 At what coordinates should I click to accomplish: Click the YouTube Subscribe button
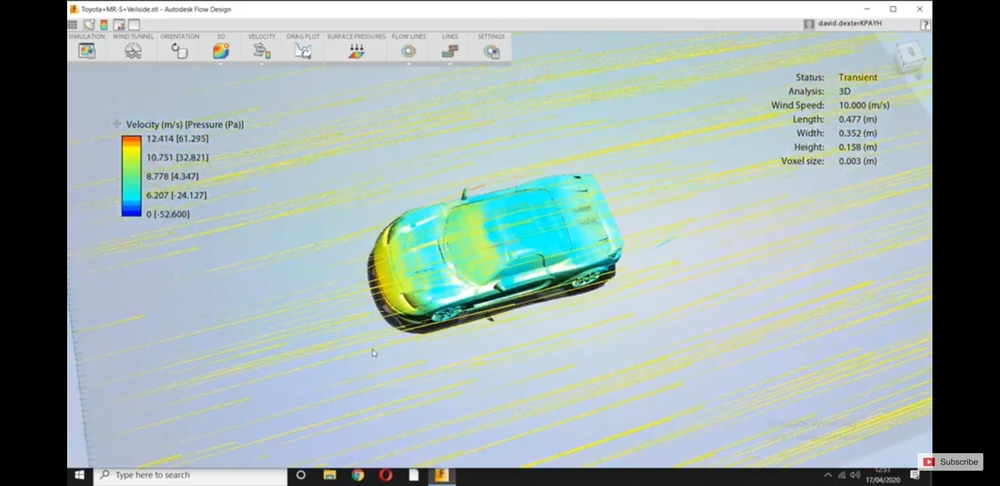[950, 462]
